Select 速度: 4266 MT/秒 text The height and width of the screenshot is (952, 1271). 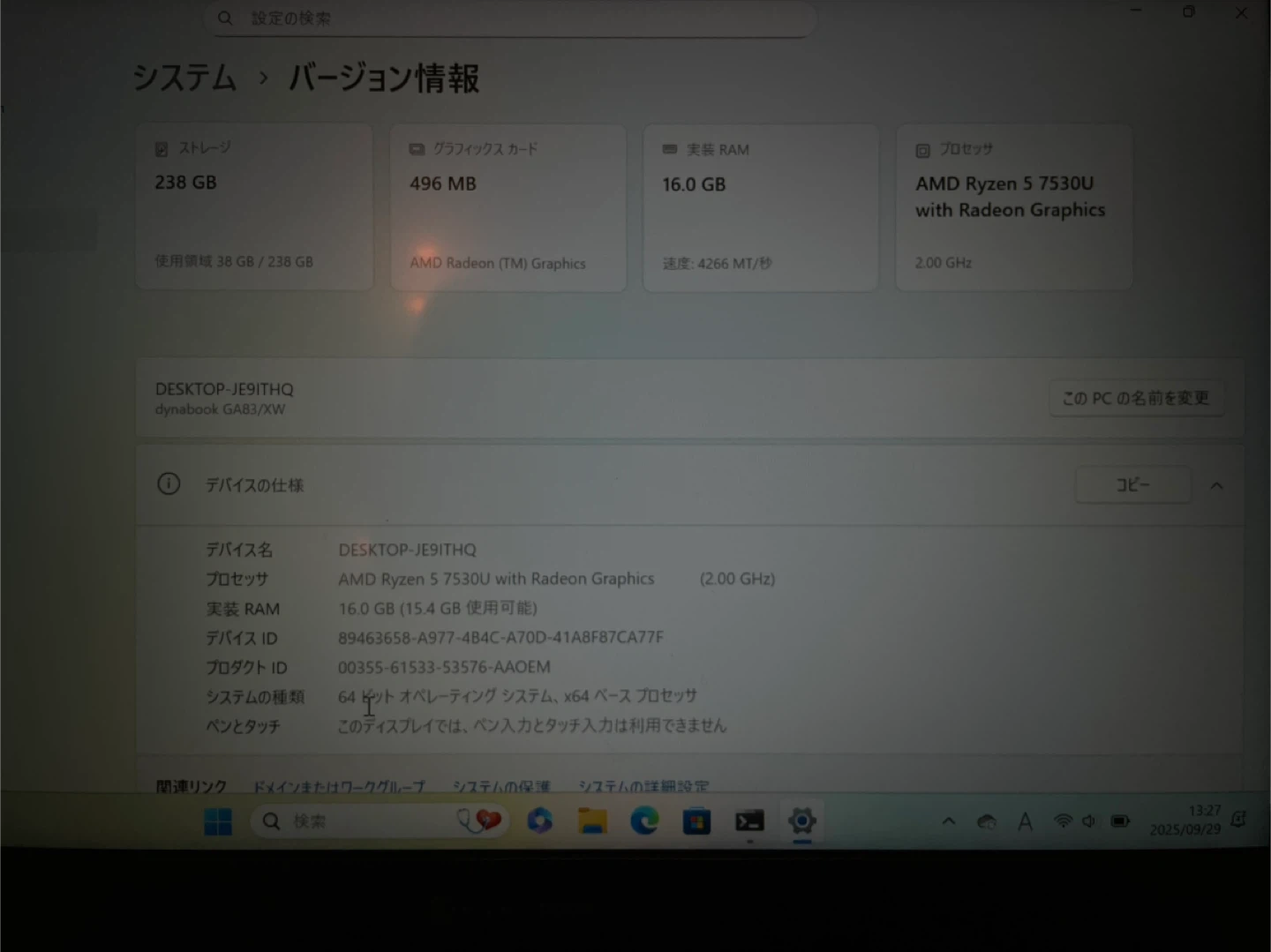click(x=718, y=263)
